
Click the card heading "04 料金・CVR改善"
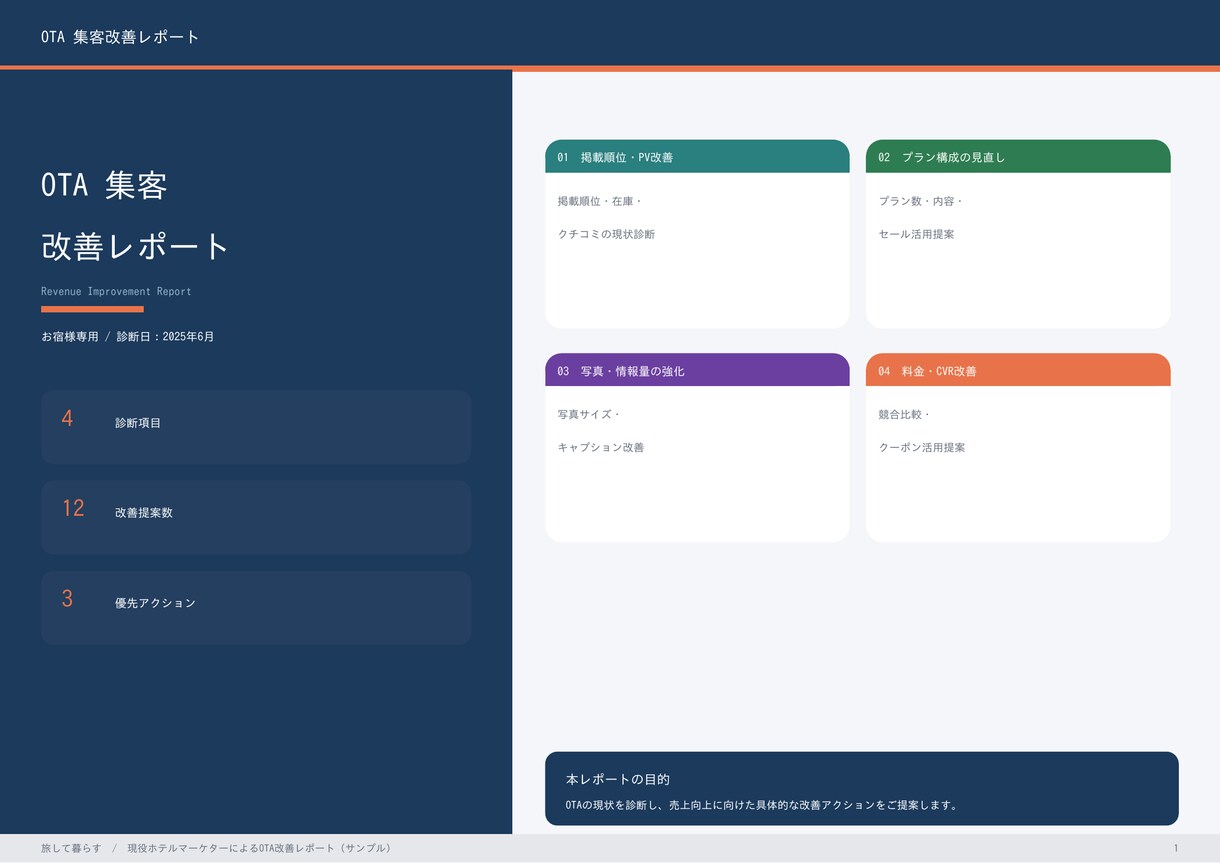(928, 371)
